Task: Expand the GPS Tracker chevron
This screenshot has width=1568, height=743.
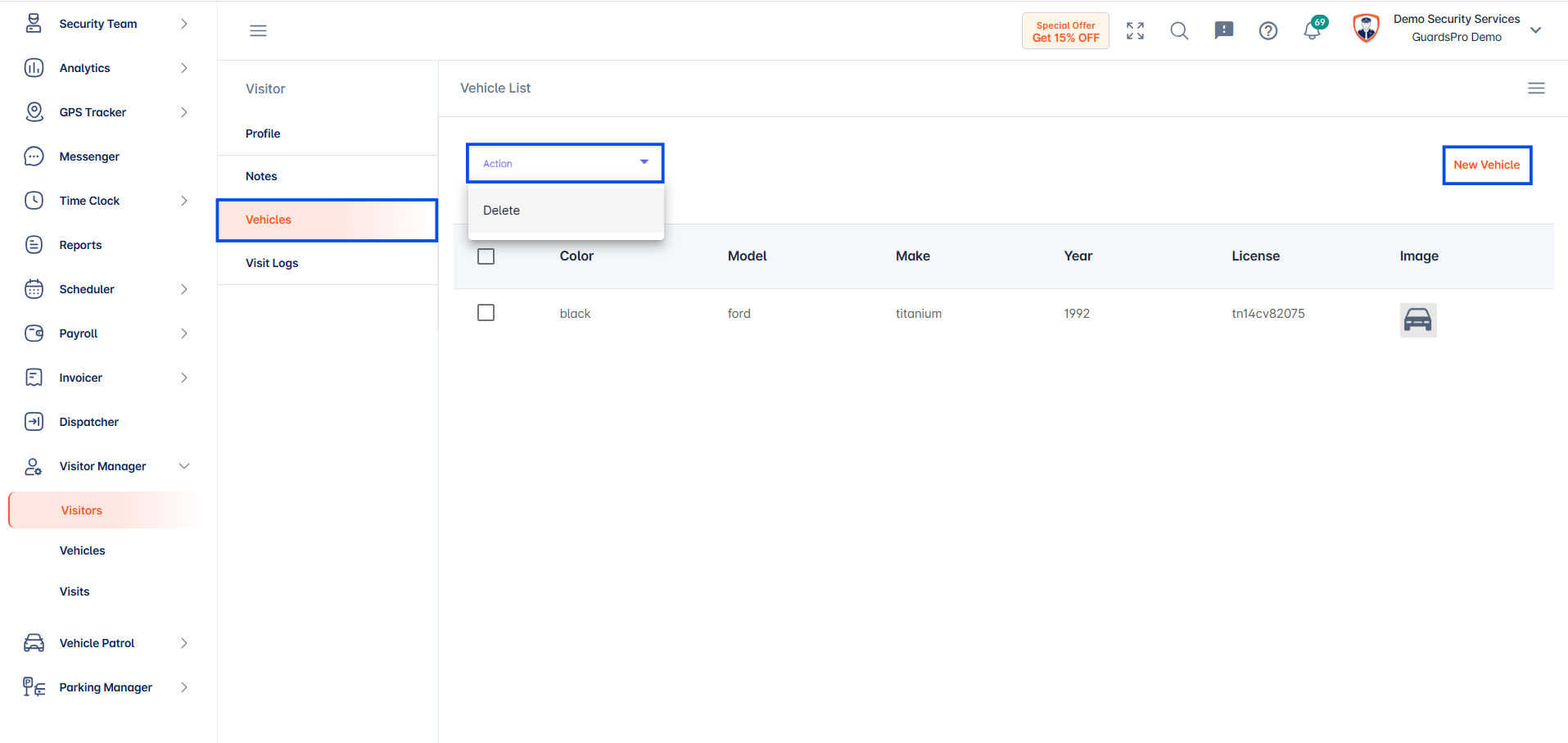Action: (184, 112)
